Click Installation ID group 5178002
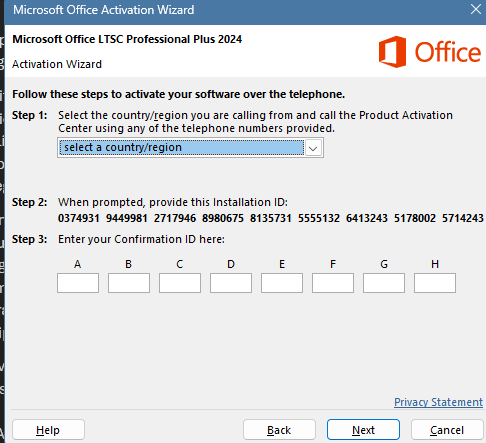 pyautogui.click(x=415, y=218)
